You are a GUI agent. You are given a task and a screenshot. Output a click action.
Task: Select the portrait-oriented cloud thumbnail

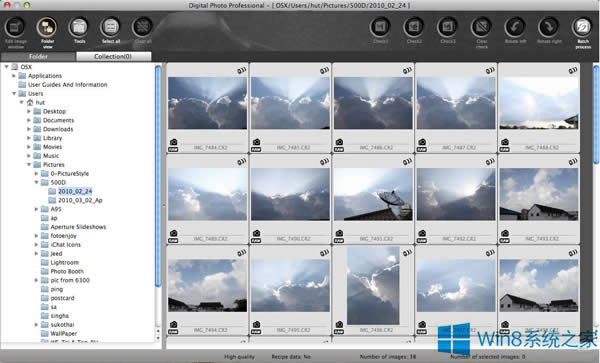[373, 285]
